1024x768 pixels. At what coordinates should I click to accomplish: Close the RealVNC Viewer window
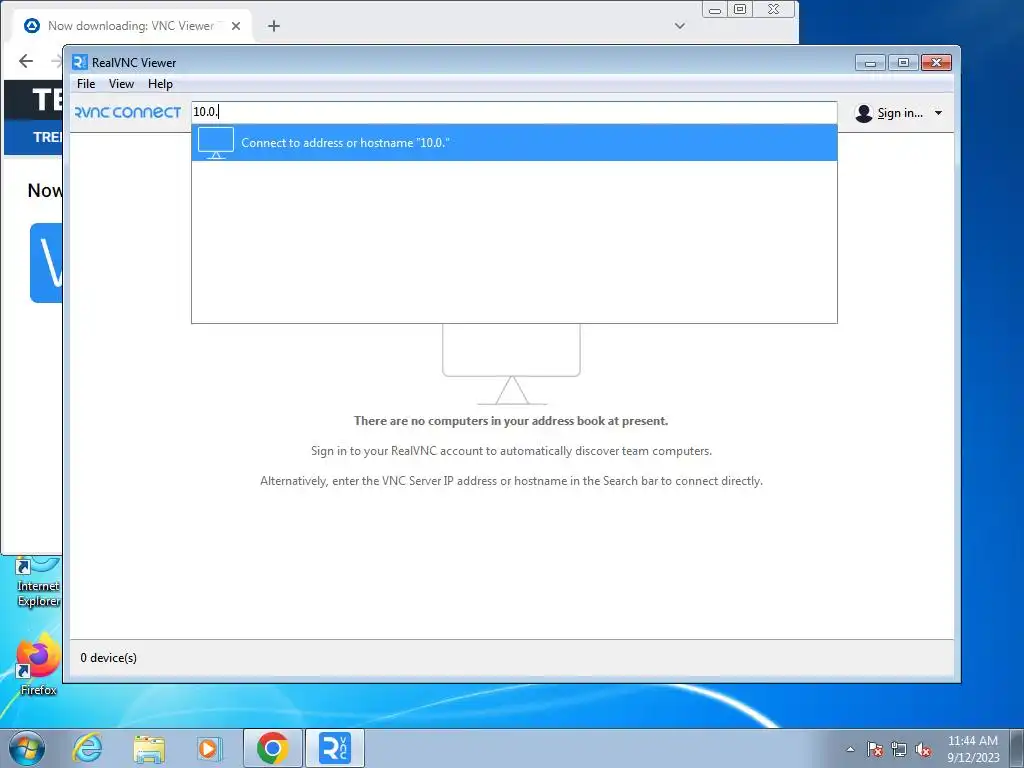point(936,63)
